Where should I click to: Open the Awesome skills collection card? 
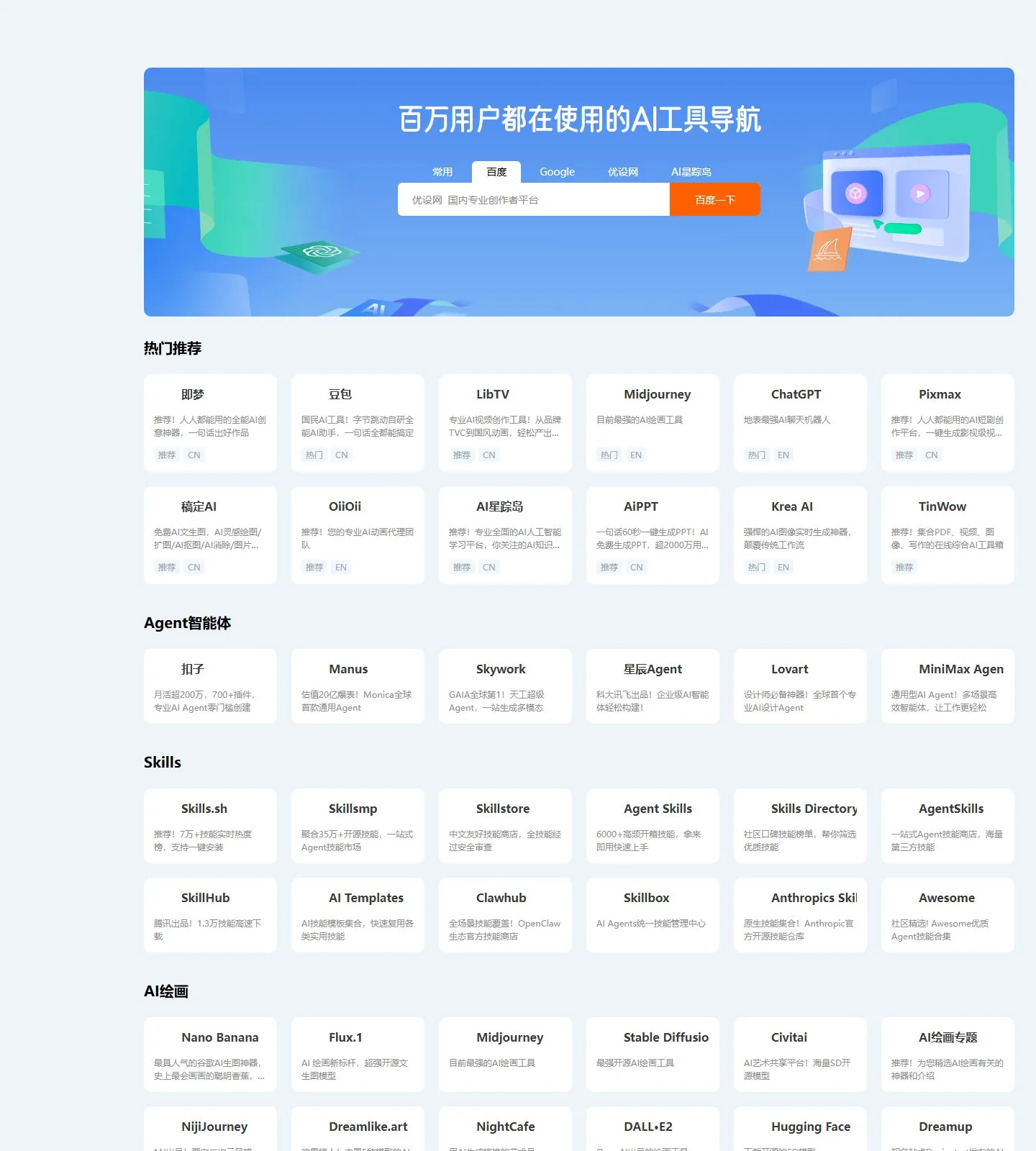948,915
